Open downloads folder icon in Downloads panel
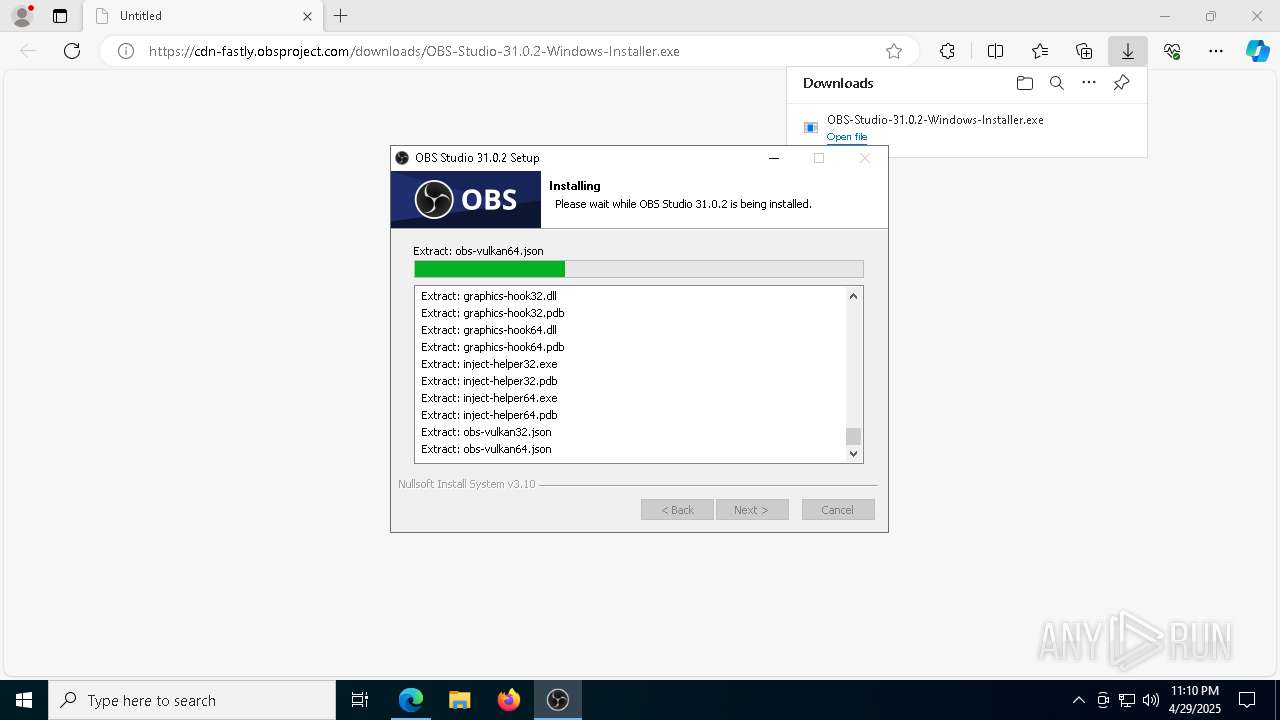Screen dimensions: 1280x720 [1024, 83]
